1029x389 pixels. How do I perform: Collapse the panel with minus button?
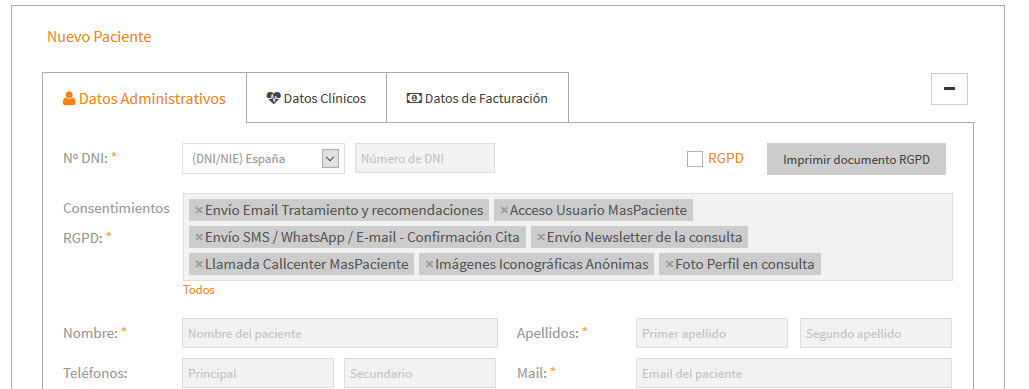coord(949,89)
